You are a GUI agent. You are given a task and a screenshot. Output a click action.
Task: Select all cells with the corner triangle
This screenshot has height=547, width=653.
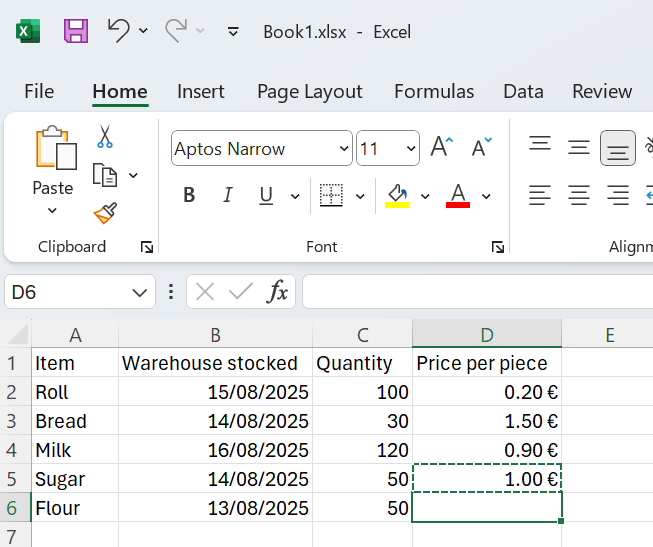tap(17, 334)
